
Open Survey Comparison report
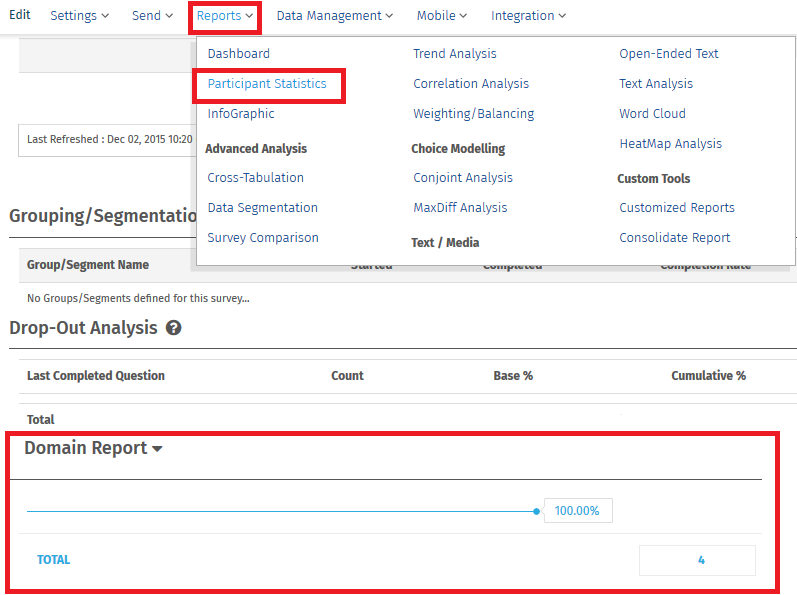click(263, 237)
